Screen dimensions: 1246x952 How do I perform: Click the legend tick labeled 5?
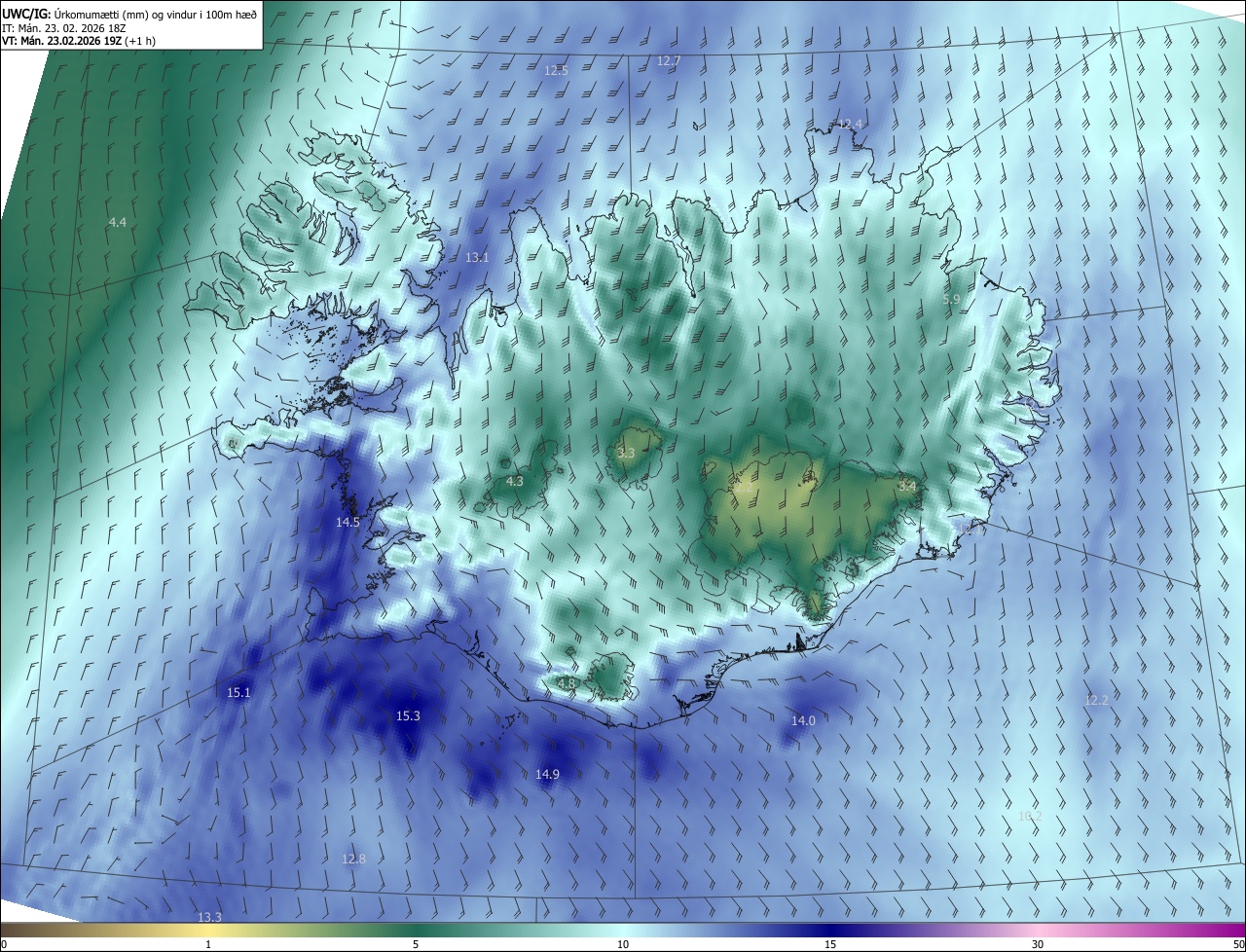coord(416,944)
